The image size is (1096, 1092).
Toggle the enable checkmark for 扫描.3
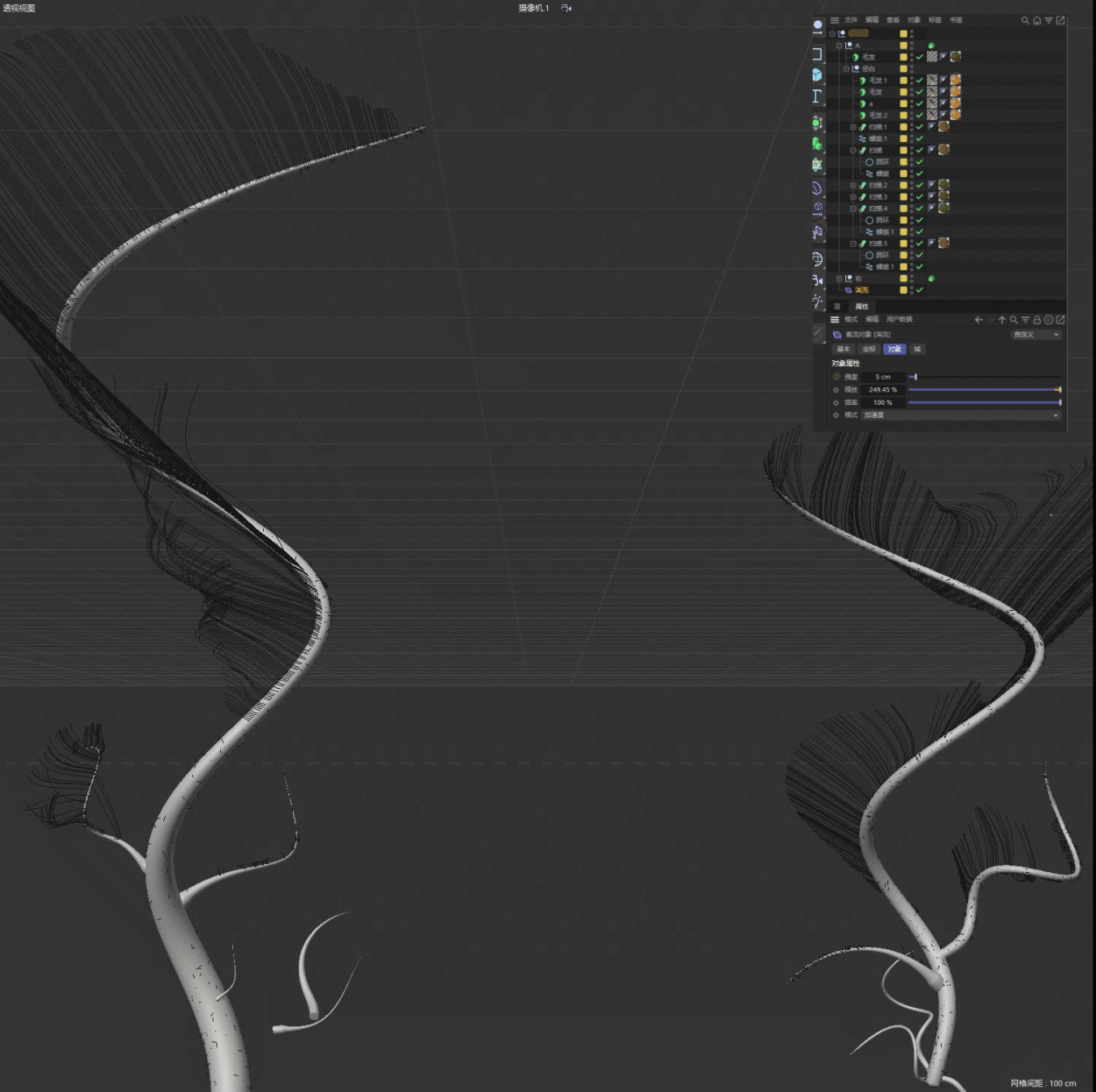(x=919, y=197)
